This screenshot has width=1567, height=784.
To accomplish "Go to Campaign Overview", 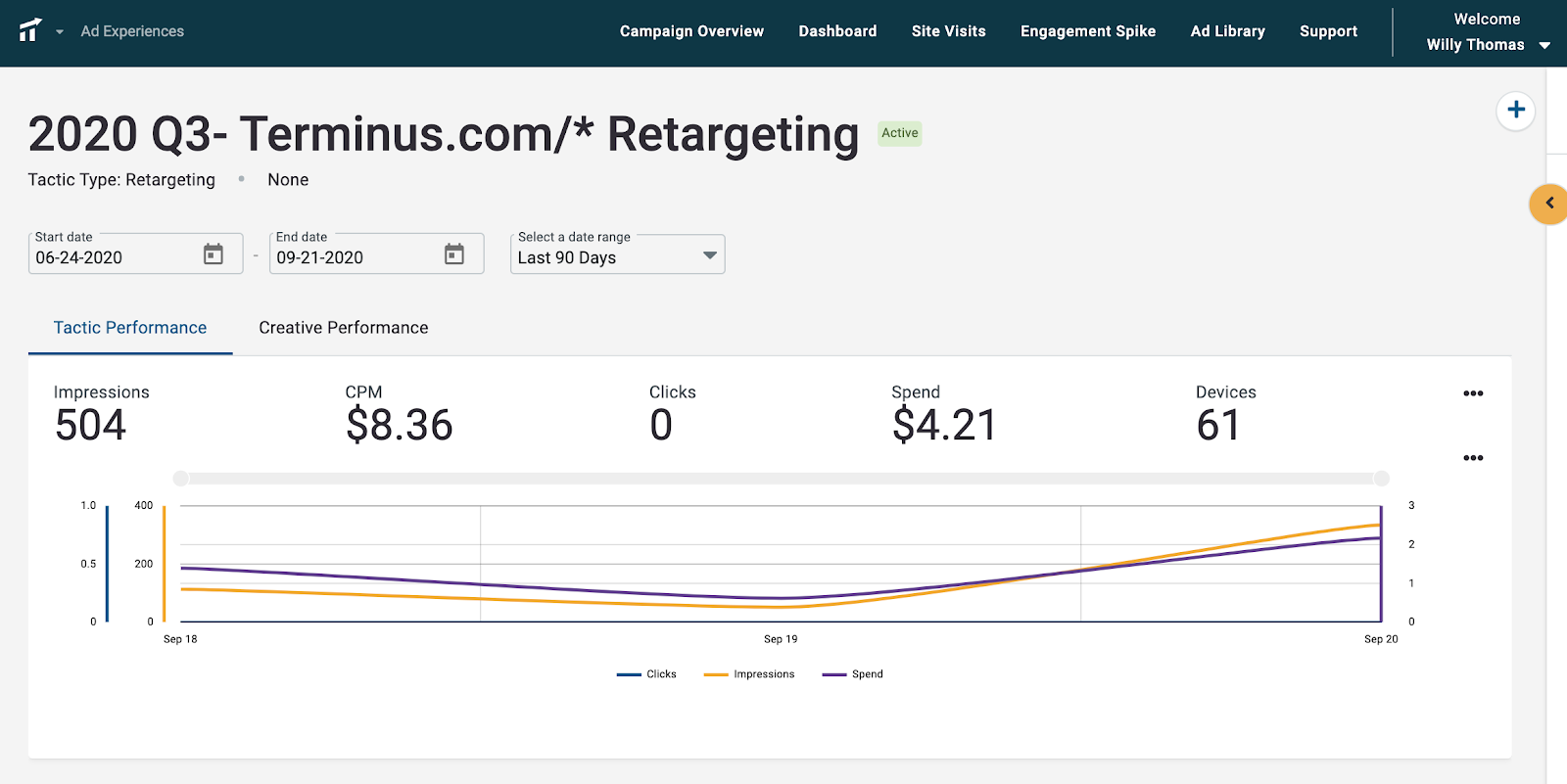I will coord(691,31).
